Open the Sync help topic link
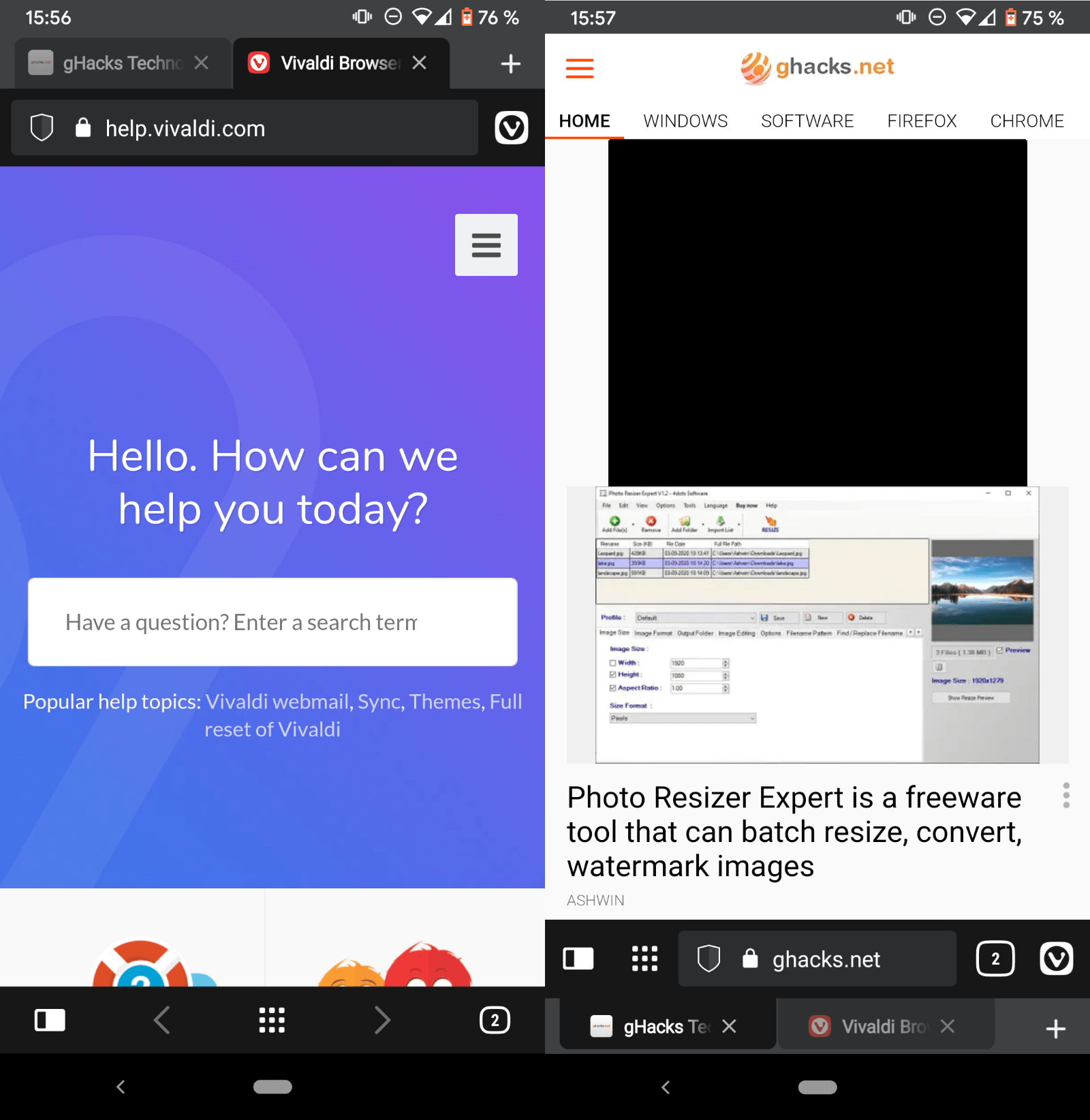The height and width of the screenshot is (1120, 1090). 380,702
